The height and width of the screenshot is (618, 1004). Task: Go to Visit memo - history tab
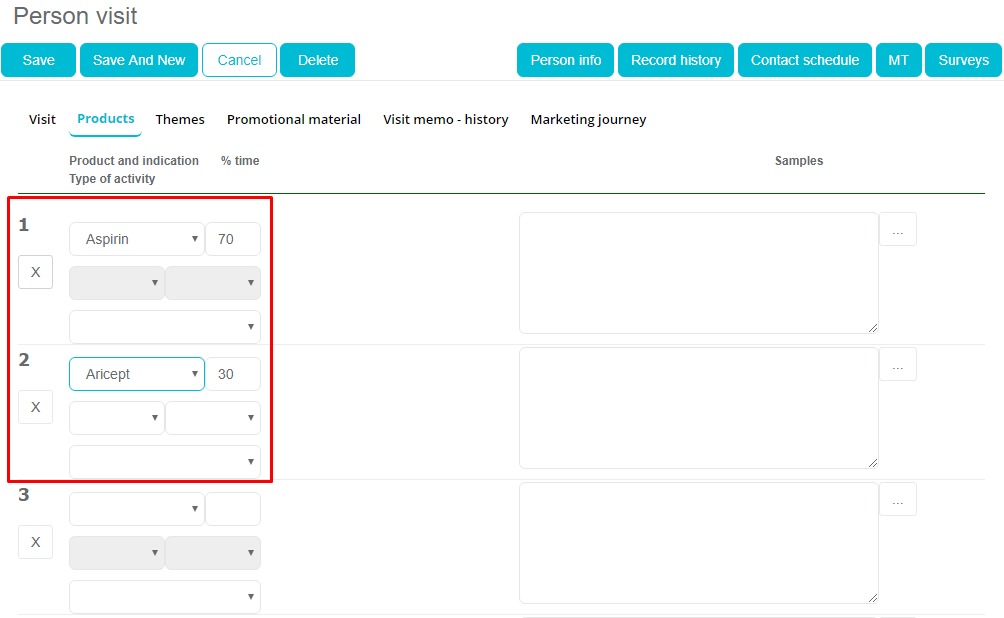point(445,119)
